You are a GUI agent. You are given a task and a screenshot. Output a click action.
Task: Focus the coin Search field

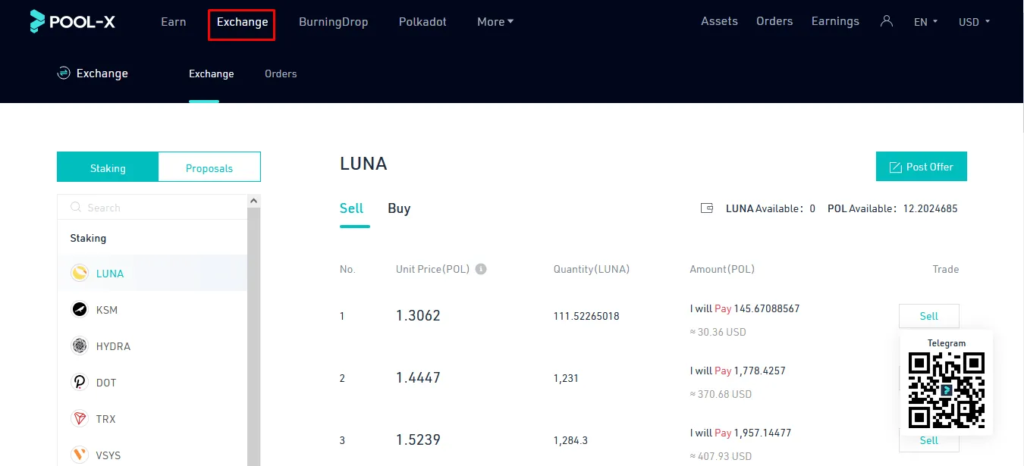(x=152, y=208)
